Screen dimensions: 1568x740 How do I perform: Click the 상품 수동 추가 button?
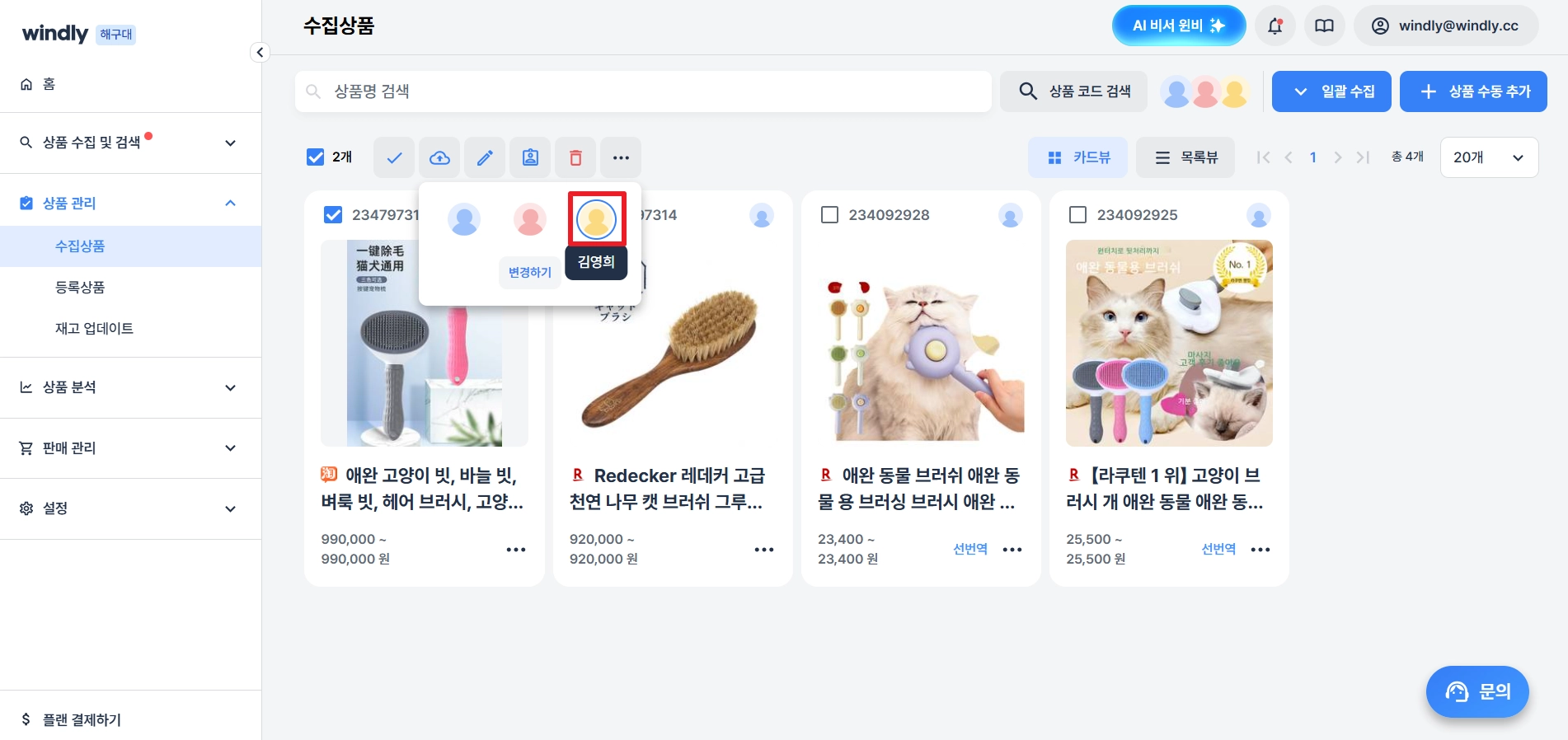click(1473, 91)
